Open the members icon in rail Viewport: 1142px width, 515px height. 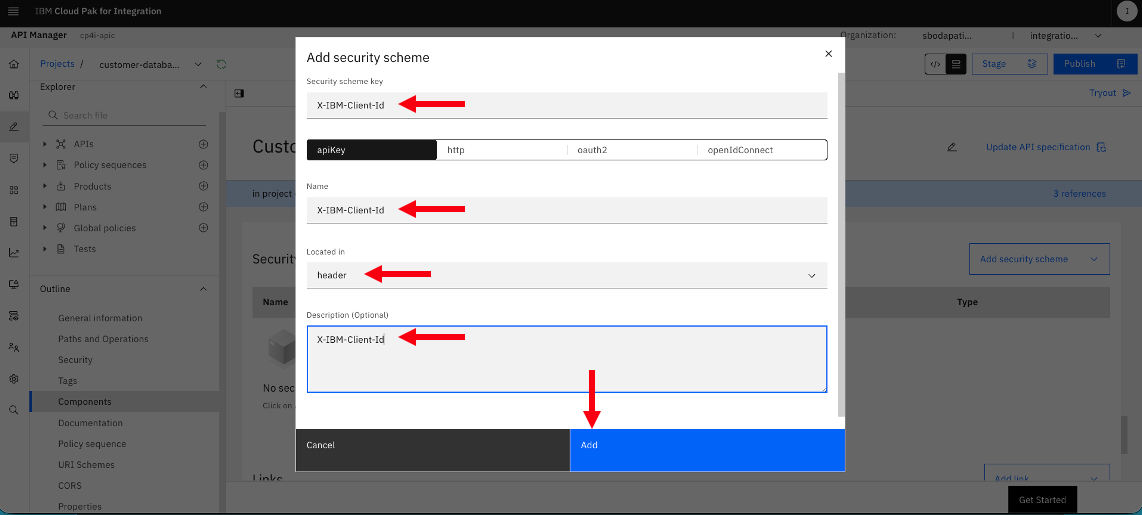[13, 347]
